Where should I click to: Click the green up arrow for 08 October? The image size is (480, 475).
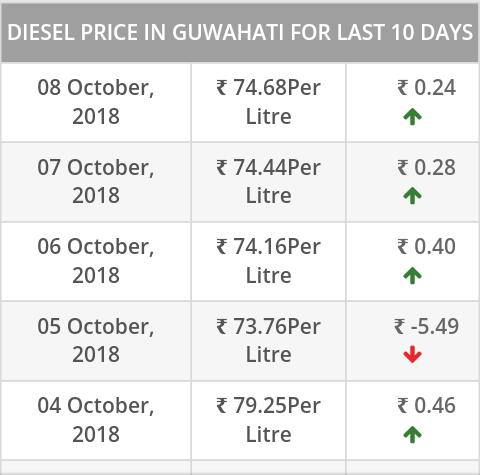(412, 117)
